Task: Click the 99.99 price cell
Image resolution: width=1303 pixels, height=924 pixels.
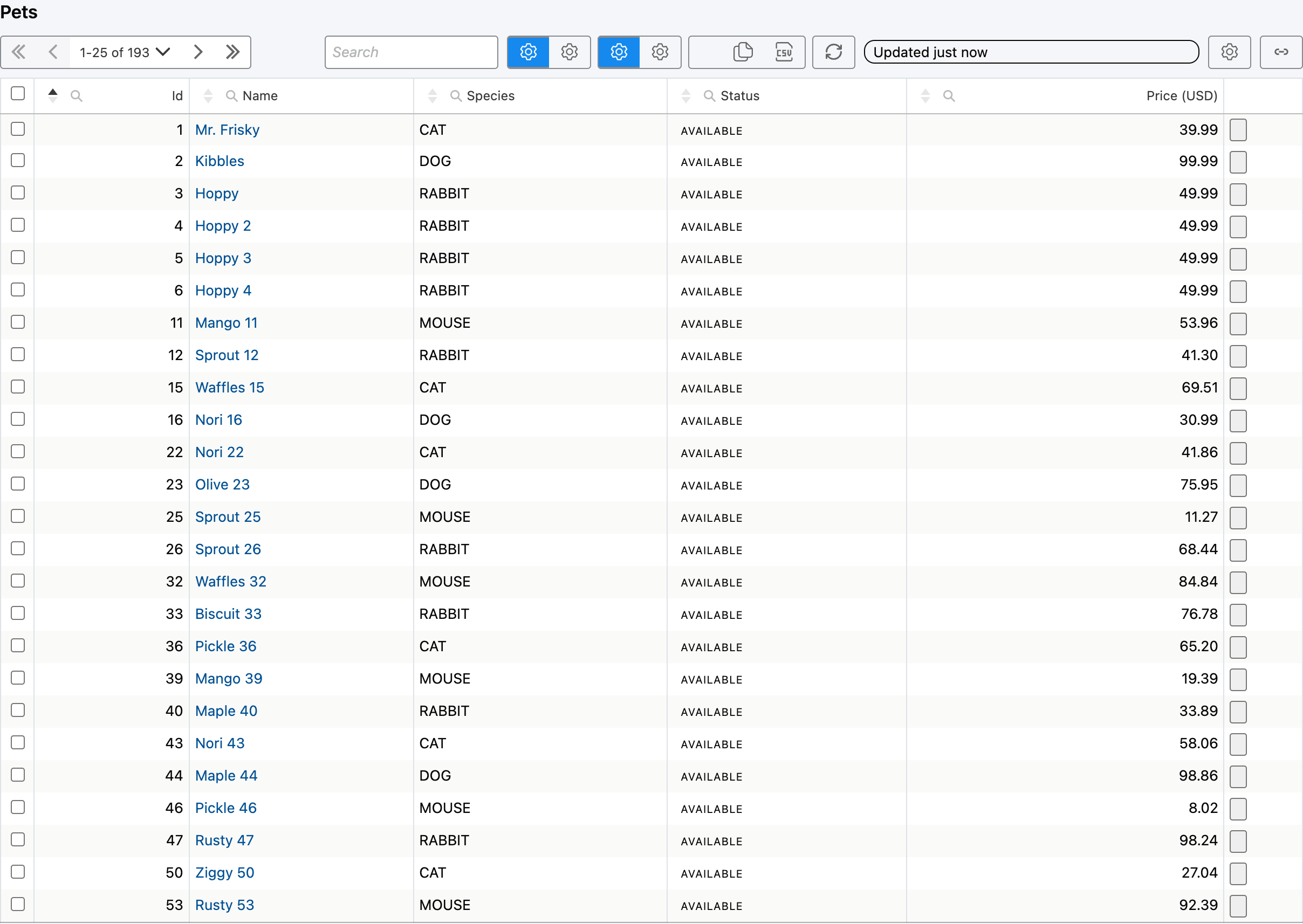Action: click(1065, 161)
